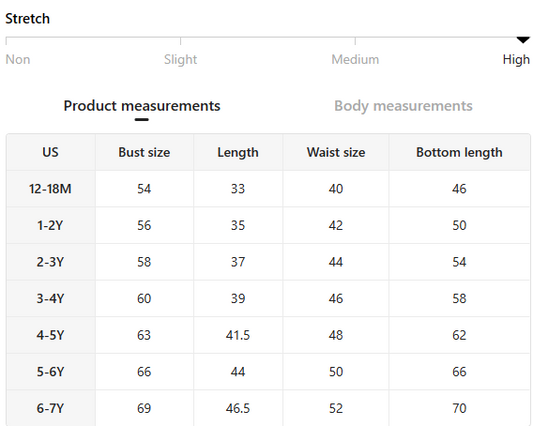
Task: Select the 2-3Y size row
Action: pyautogui.click(x=268, y=262)
